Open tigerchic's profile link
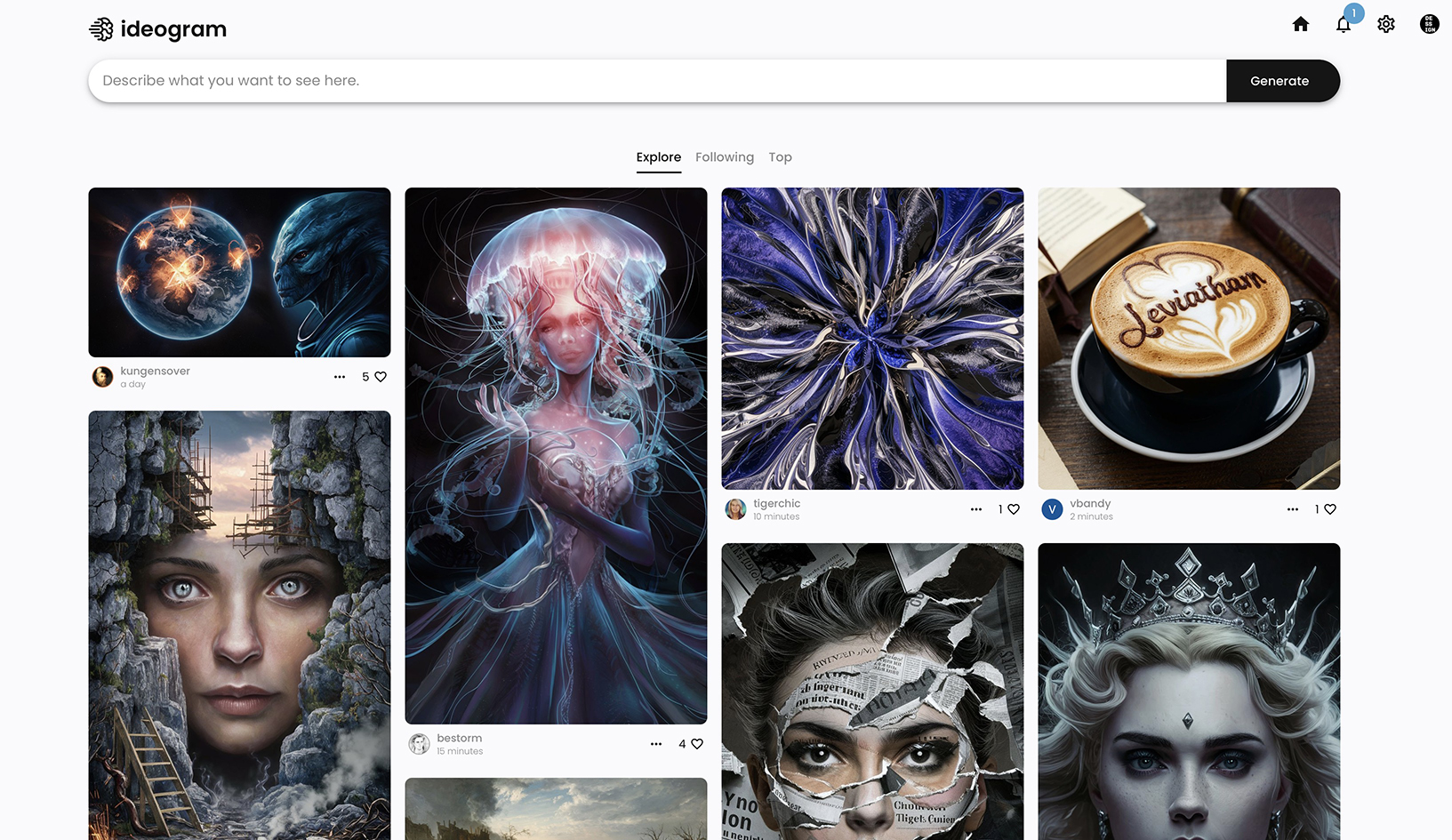Image resolution: width=1452 pixels, height=840 pixels. [x=776, y=503]
